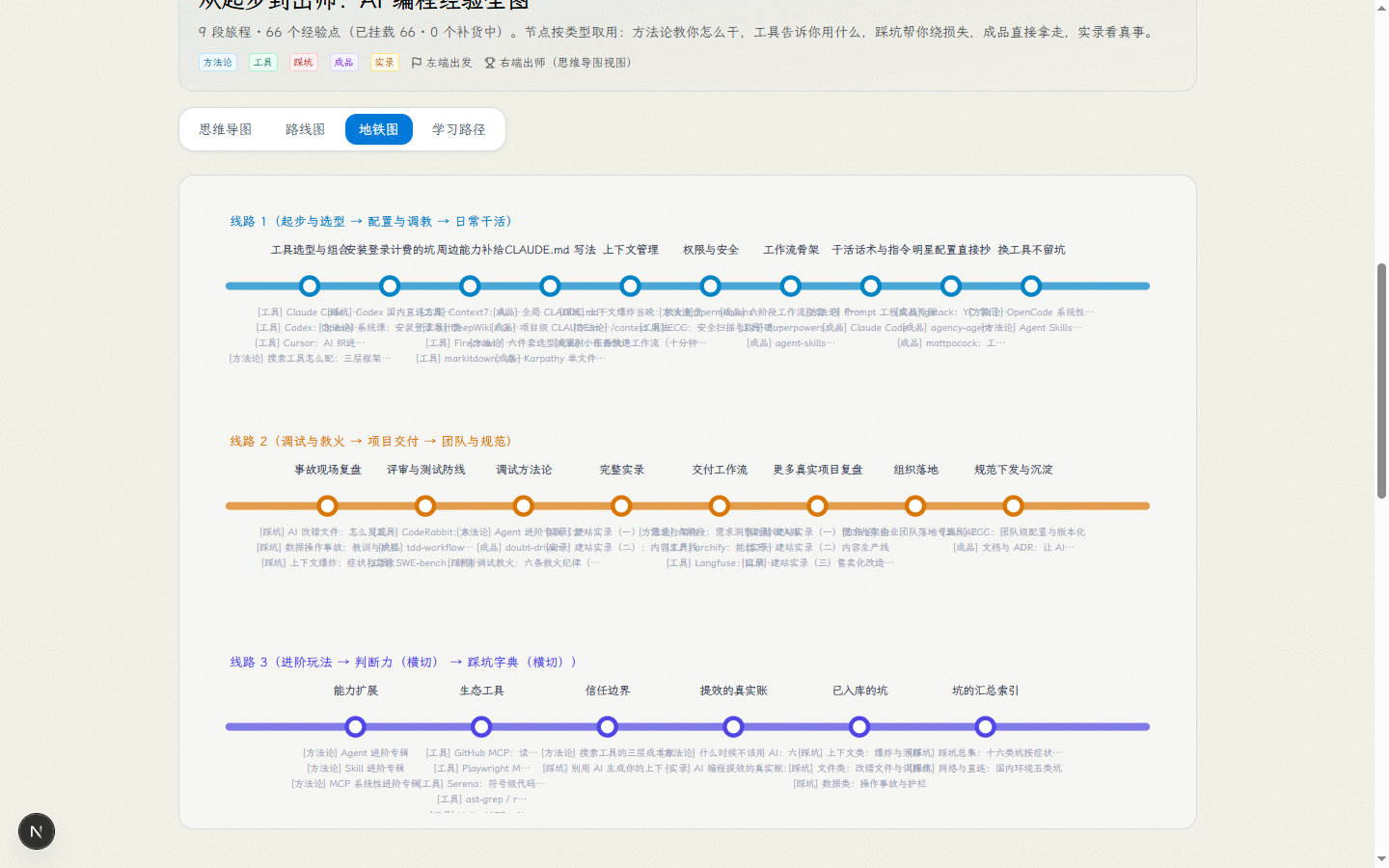Click the 踩坑 legend tag

tap(304, 63)
